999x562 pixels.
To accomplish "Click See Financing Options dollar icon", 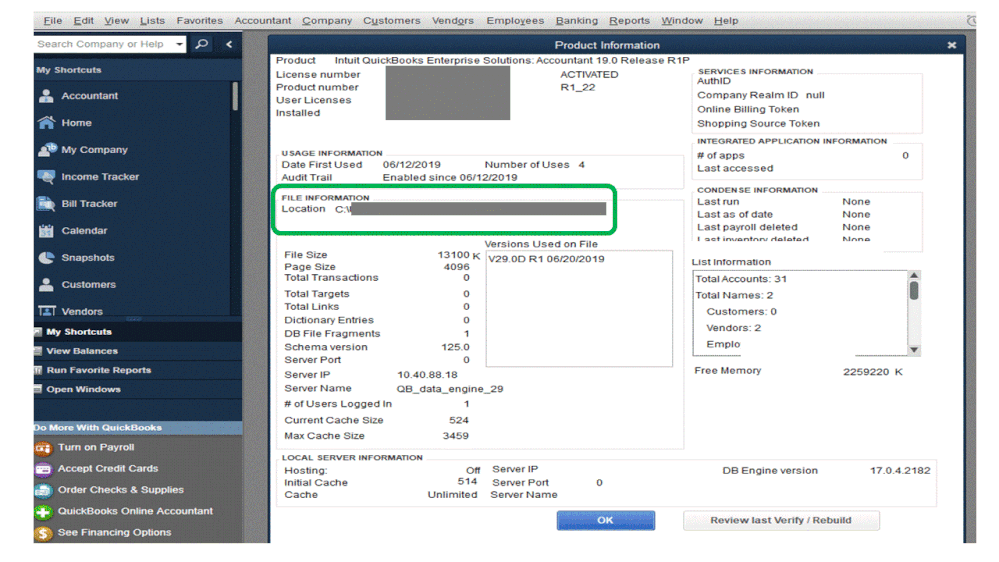I will pos(43,533).
